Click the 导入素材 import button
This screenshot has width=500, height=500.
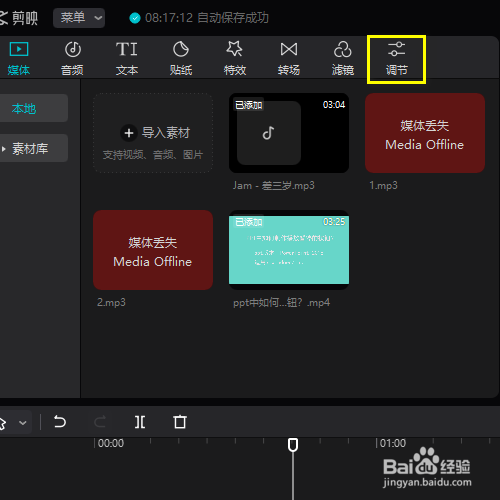(x=153, y=133)
